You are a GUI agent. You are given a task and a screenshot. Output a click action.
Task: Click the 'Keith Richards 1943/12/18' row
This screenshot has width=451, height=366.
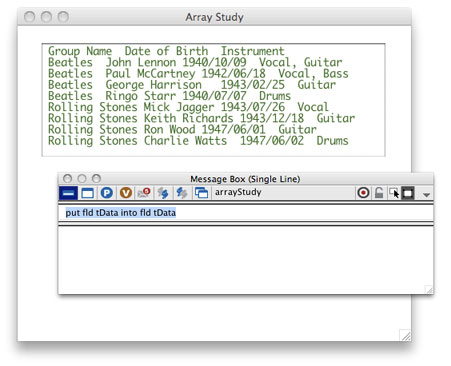pyautogui.click(x=201, y=118)
